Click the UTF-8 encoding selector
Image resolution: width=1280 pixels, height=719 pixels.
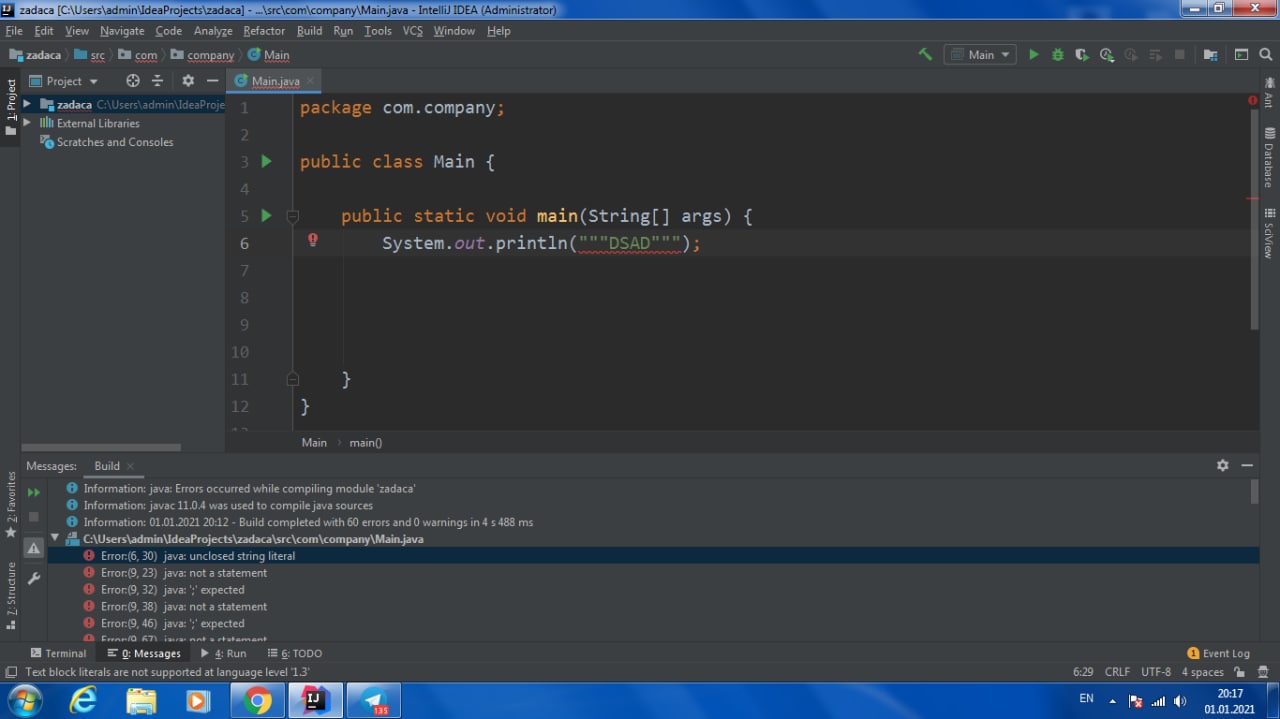1156,672
